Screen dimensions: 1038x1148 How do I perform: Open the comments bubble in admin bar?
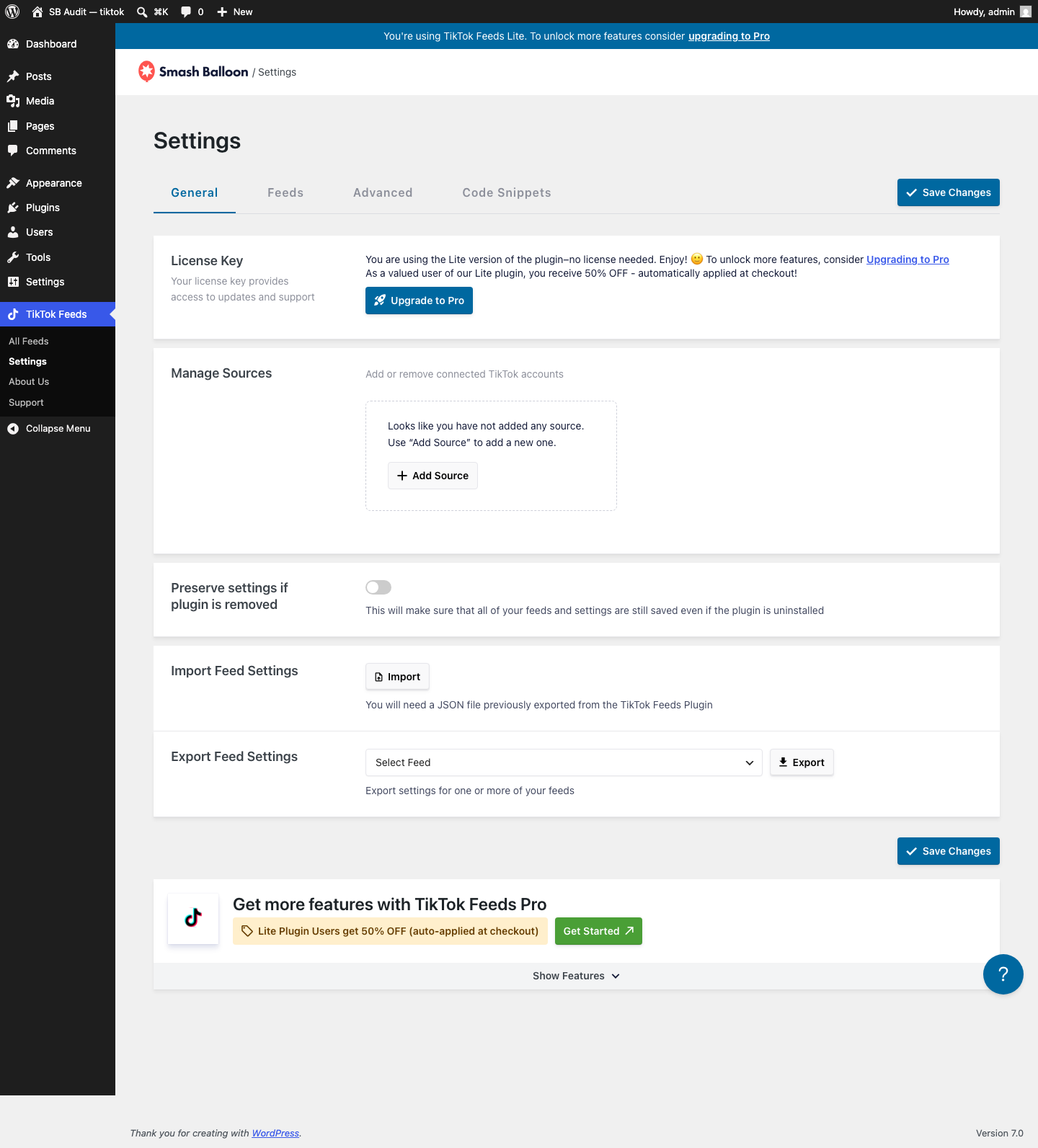[186, 12]
